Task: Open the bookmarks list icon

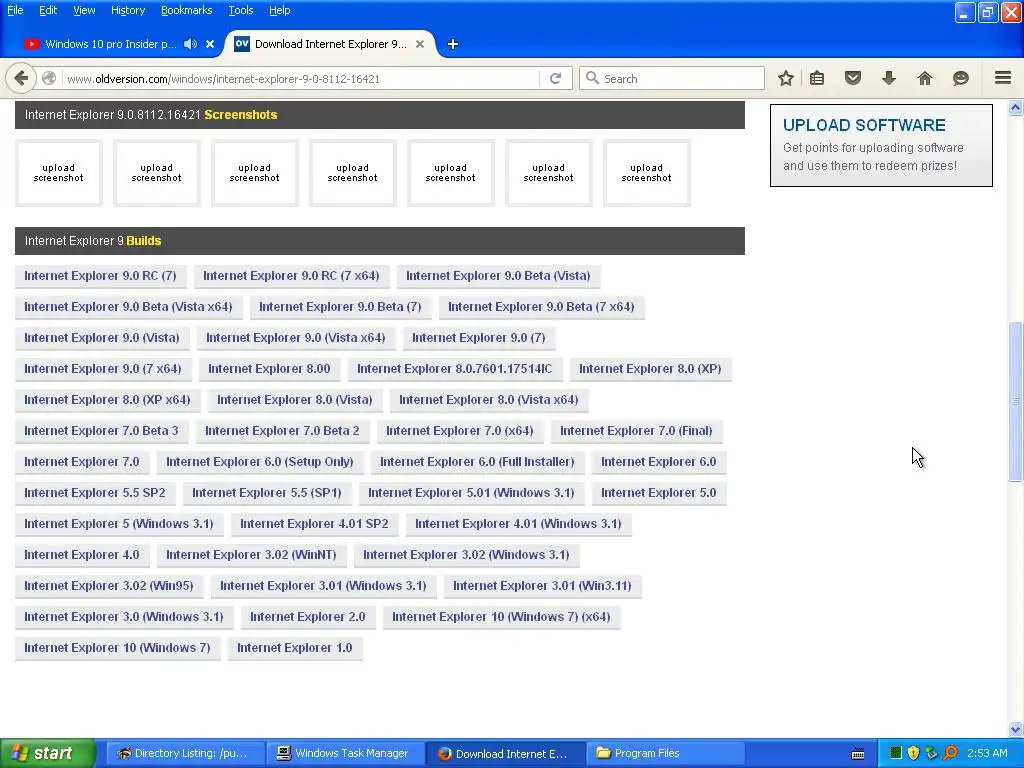Action: click(817, 78)
